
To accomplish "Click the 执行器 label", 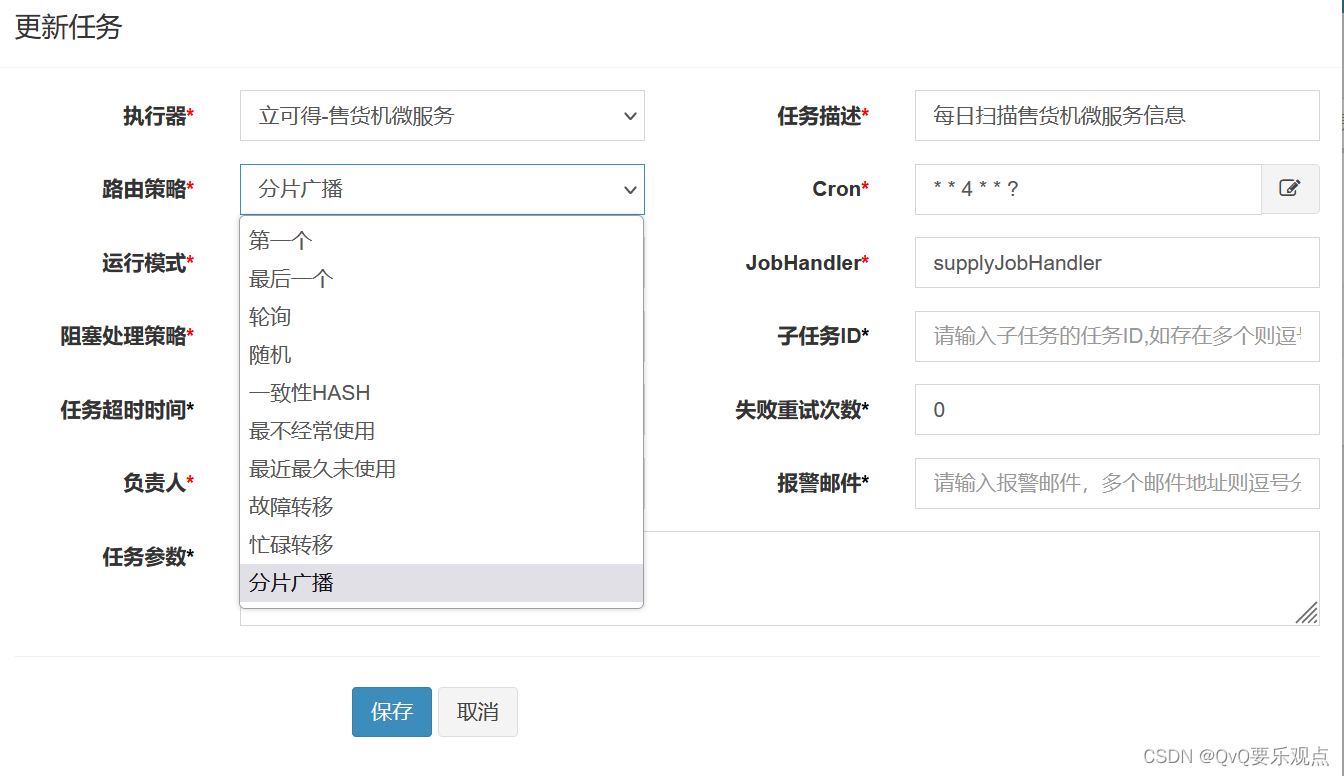I will point(158,116).
